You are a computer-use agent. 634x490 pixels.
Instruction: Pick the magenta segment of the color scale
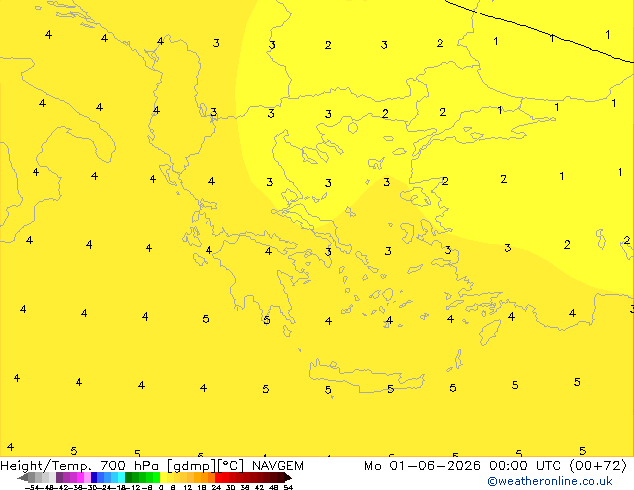[80, 477]
